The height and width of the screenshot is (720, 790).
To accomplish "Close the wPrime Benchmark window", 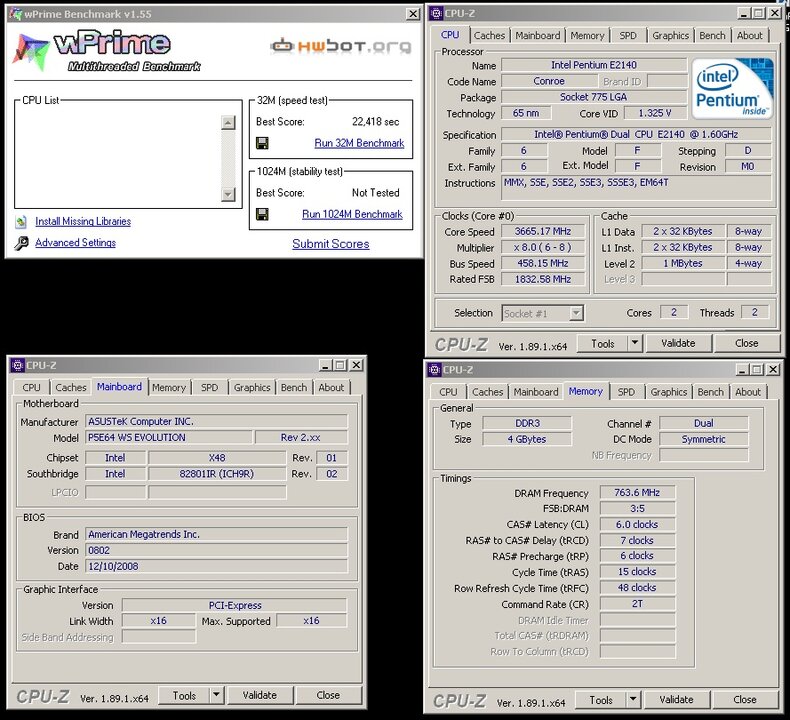I will pyautogui.click(x=413, y=14).
